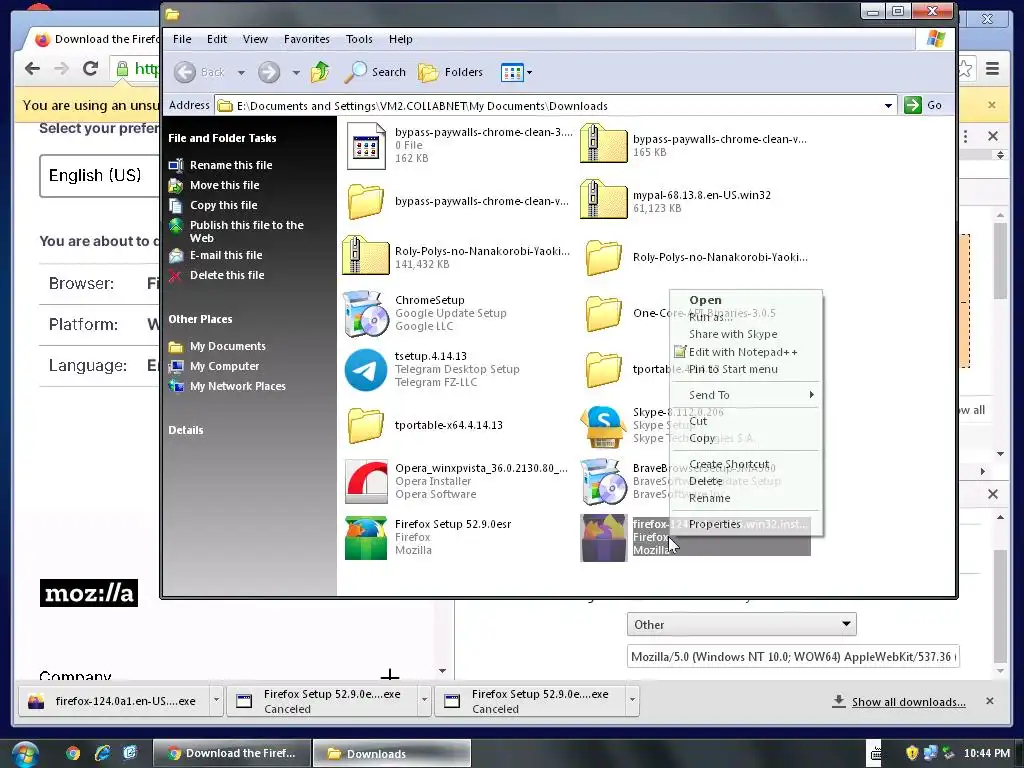The width and height of the screenshot is (1024, 768).
Task: Open Chrome's hamburger menu
Action: pyautogui.click(x=993, y=69)
